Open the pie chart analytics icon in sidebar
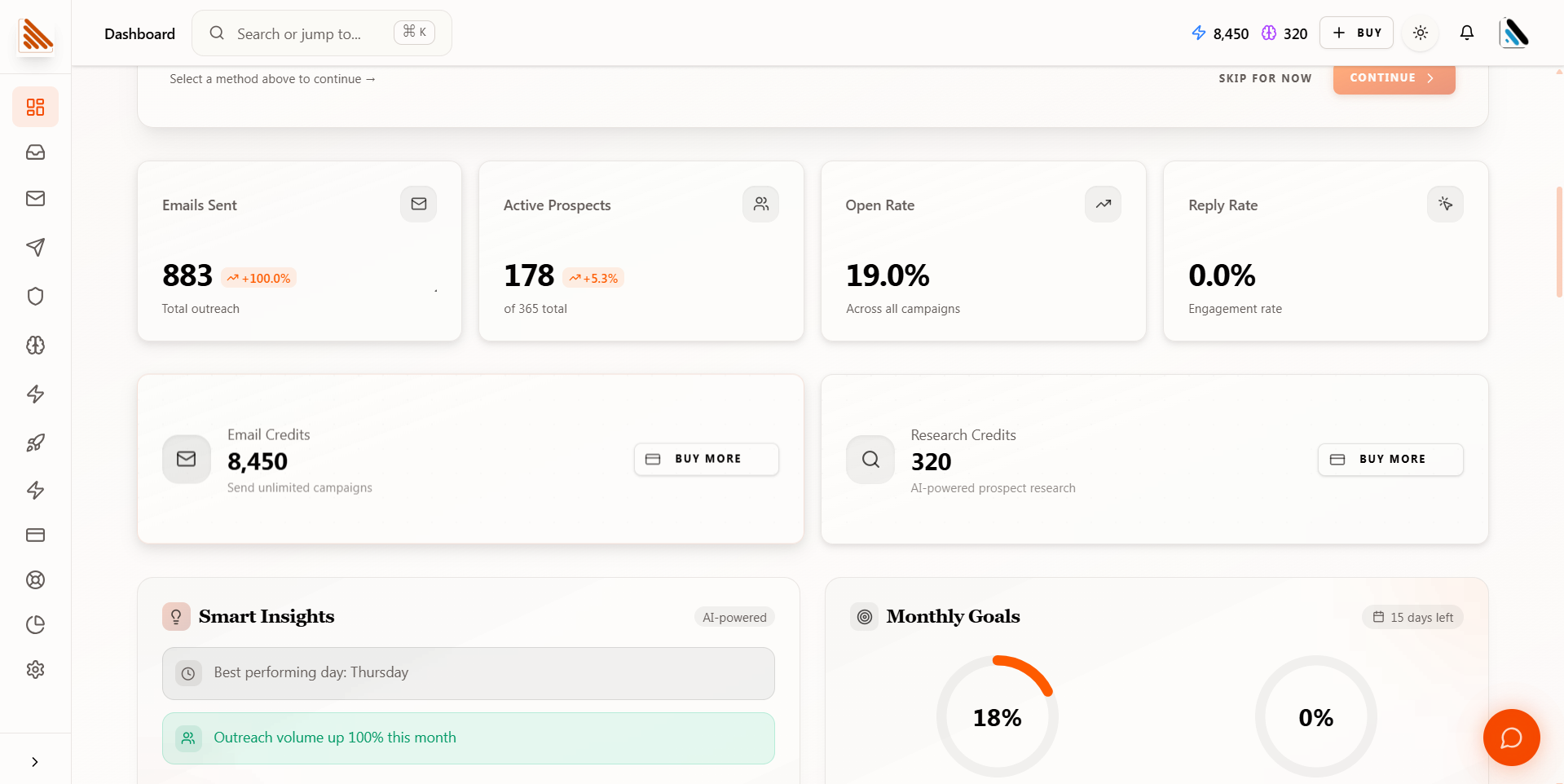The image size is (1564, 784). point(35,624)
